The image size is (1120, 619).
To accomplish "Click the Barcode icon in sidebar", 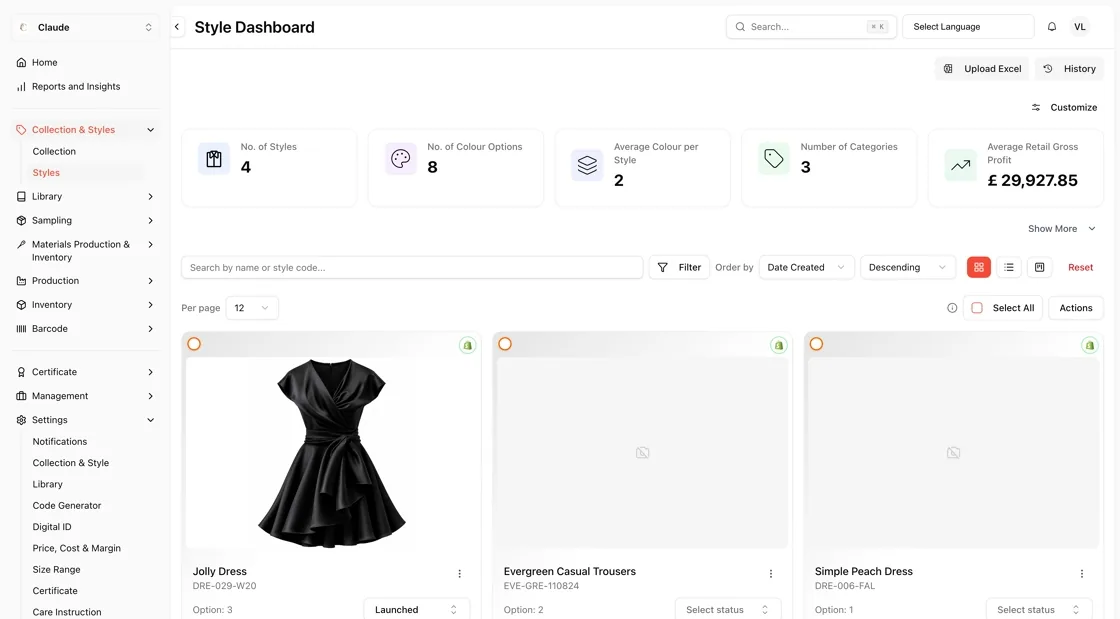I will coord(21,329).
